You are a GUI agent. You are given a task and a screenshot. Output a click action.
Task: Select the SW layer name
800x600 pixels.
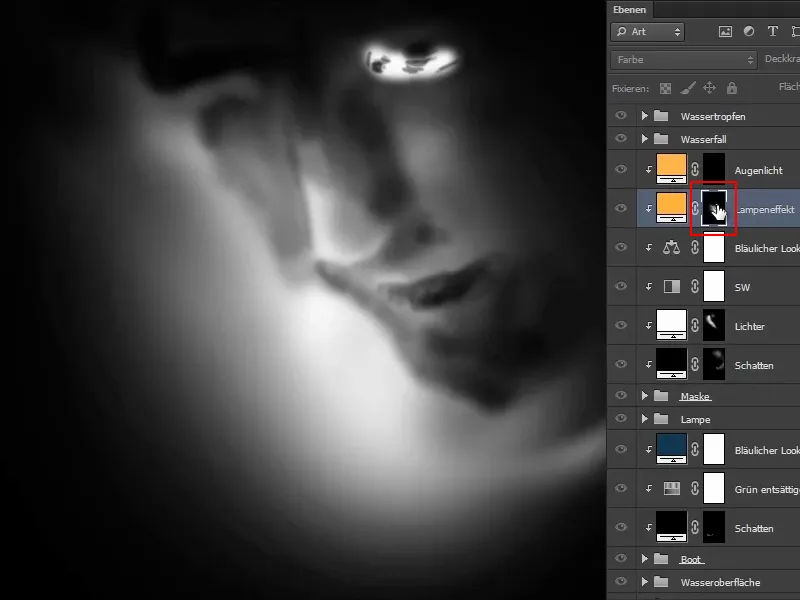[x=742, y=287]
